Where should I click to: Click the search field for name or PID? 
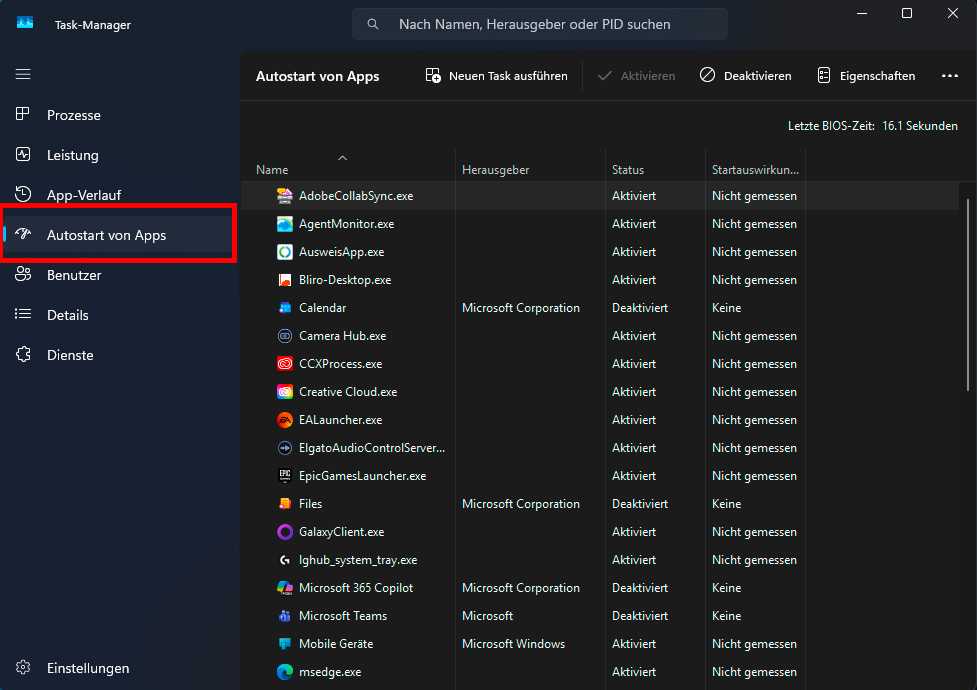pyautogui.click(x=540, y=24)
